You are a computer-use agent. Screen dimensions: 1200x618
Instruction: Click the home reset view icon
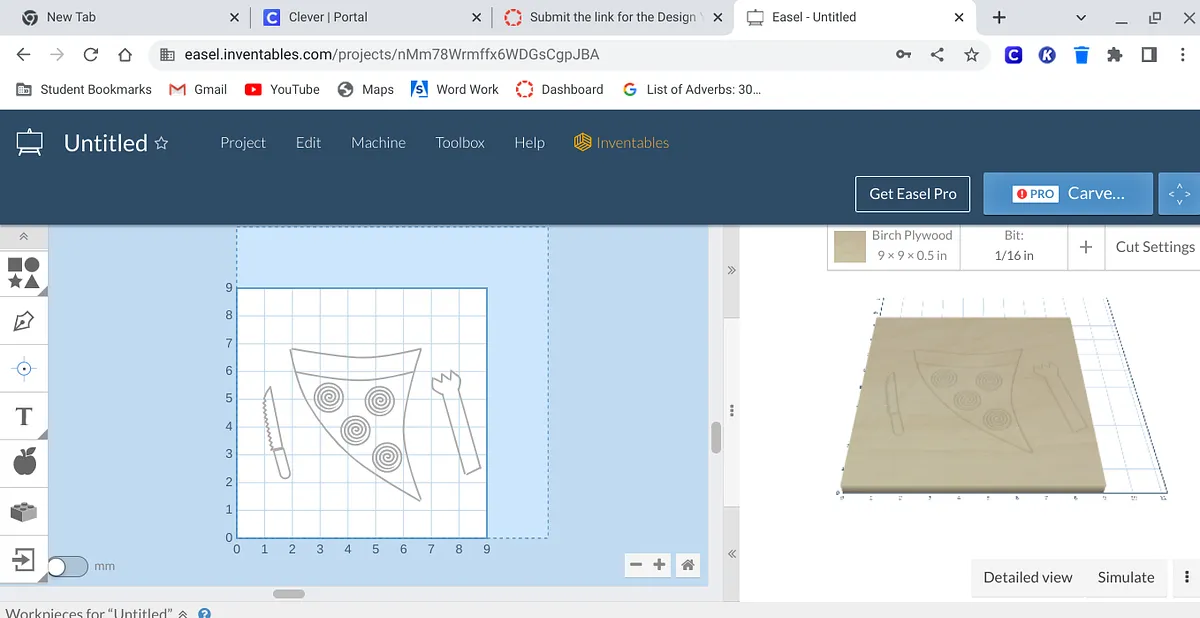(688, 565)
